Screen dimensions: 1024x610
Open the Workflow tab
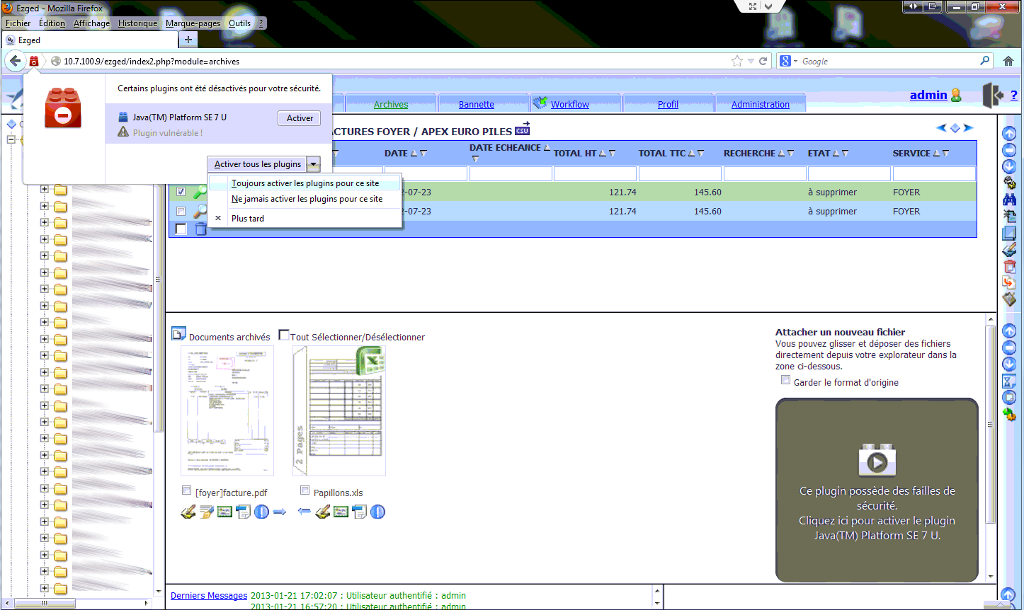pyautogui.click(x=569, y=104)
